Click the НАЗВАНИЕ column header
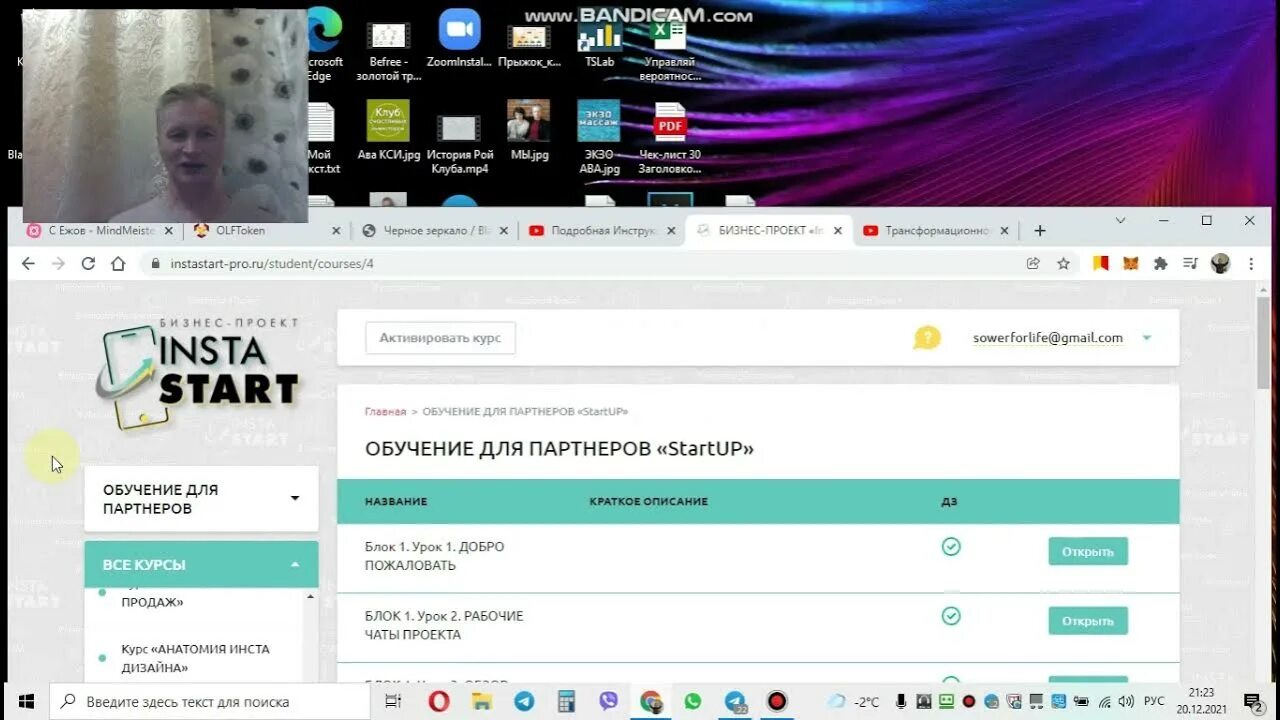1280x720 pixels. pos(396,501)
